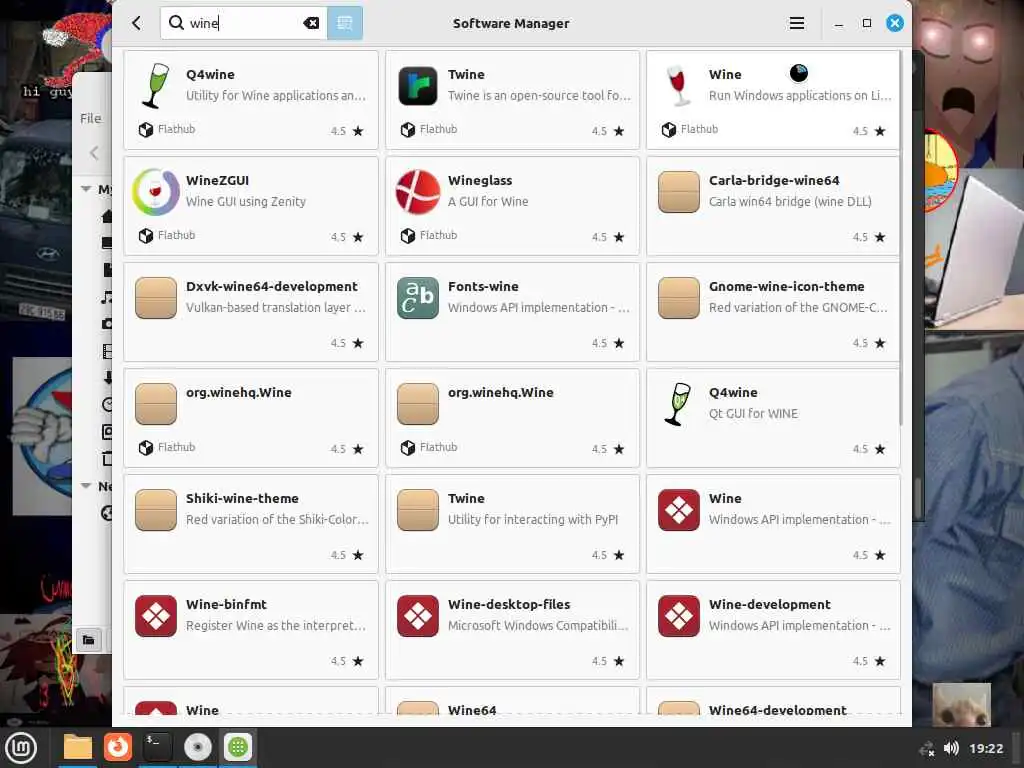Screen dimensions: 1024x768
Task: Open the Linux Mint start menu
Action: (x=22, y=747)
